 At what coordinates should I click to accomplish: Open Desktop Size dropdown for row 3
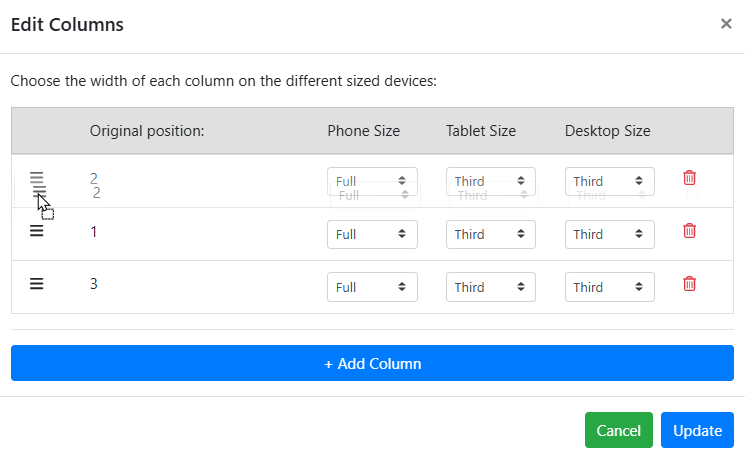pyautogui.click(x=610, y=287)
